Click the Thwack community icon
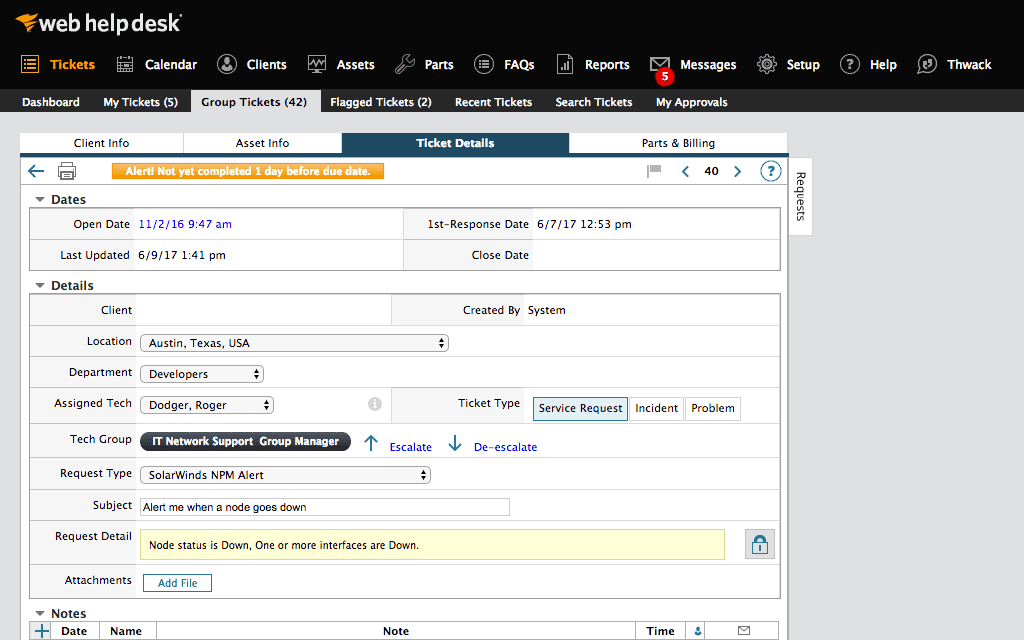This screenshot has height=640, width=1024. click(927, 64)
